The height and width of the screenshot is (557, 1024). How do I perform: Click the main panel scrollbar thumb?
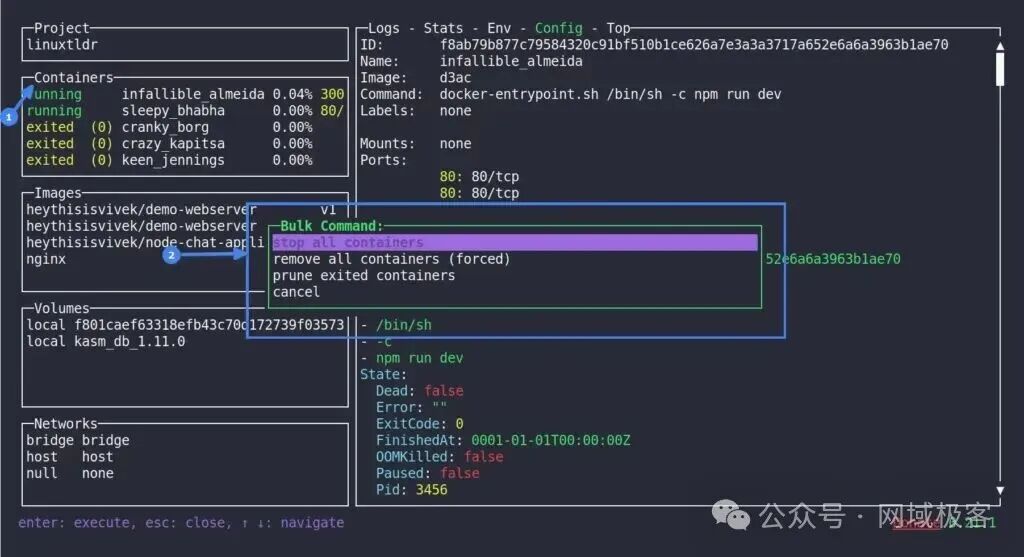click(1000, 69)
